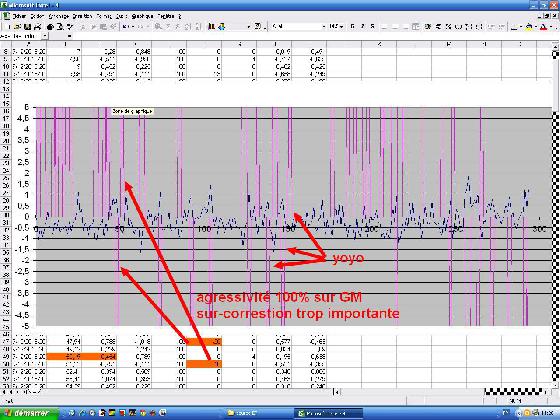Image resolution: width=560 pixels, height=420 pixels.
Task: Click inside the Name Box field
Action: coord(21,36)
